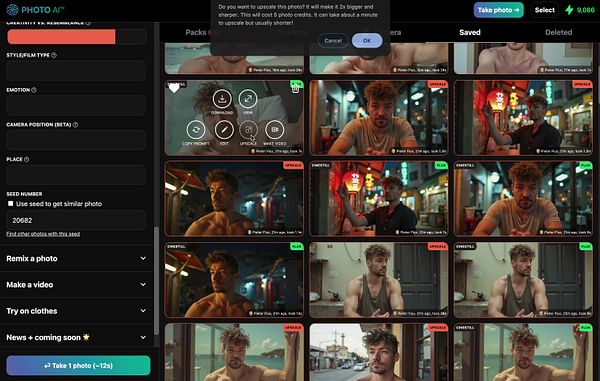600x381 pixels.
Task: Click the seed number input field
Action: point(76,220)
